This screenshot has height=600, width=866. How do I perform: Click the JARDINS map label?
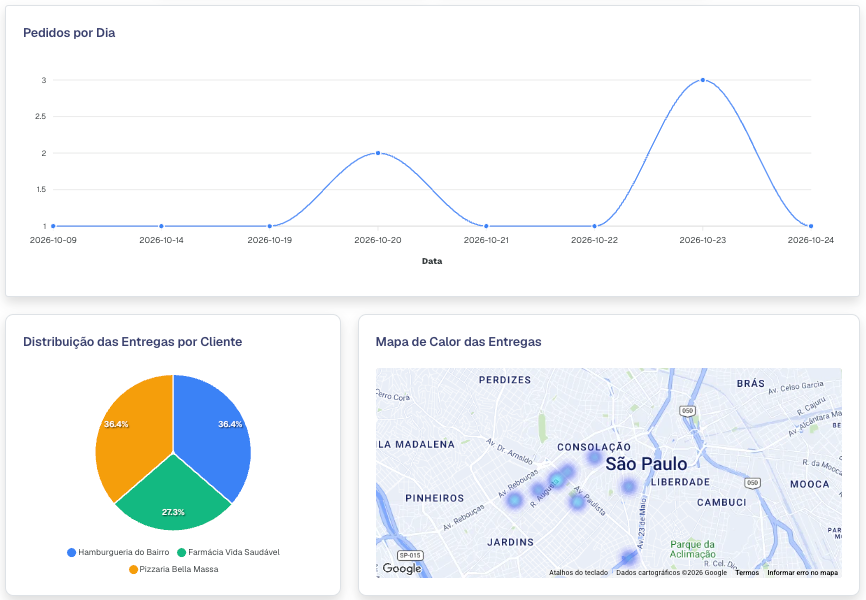tap(510, 543)
